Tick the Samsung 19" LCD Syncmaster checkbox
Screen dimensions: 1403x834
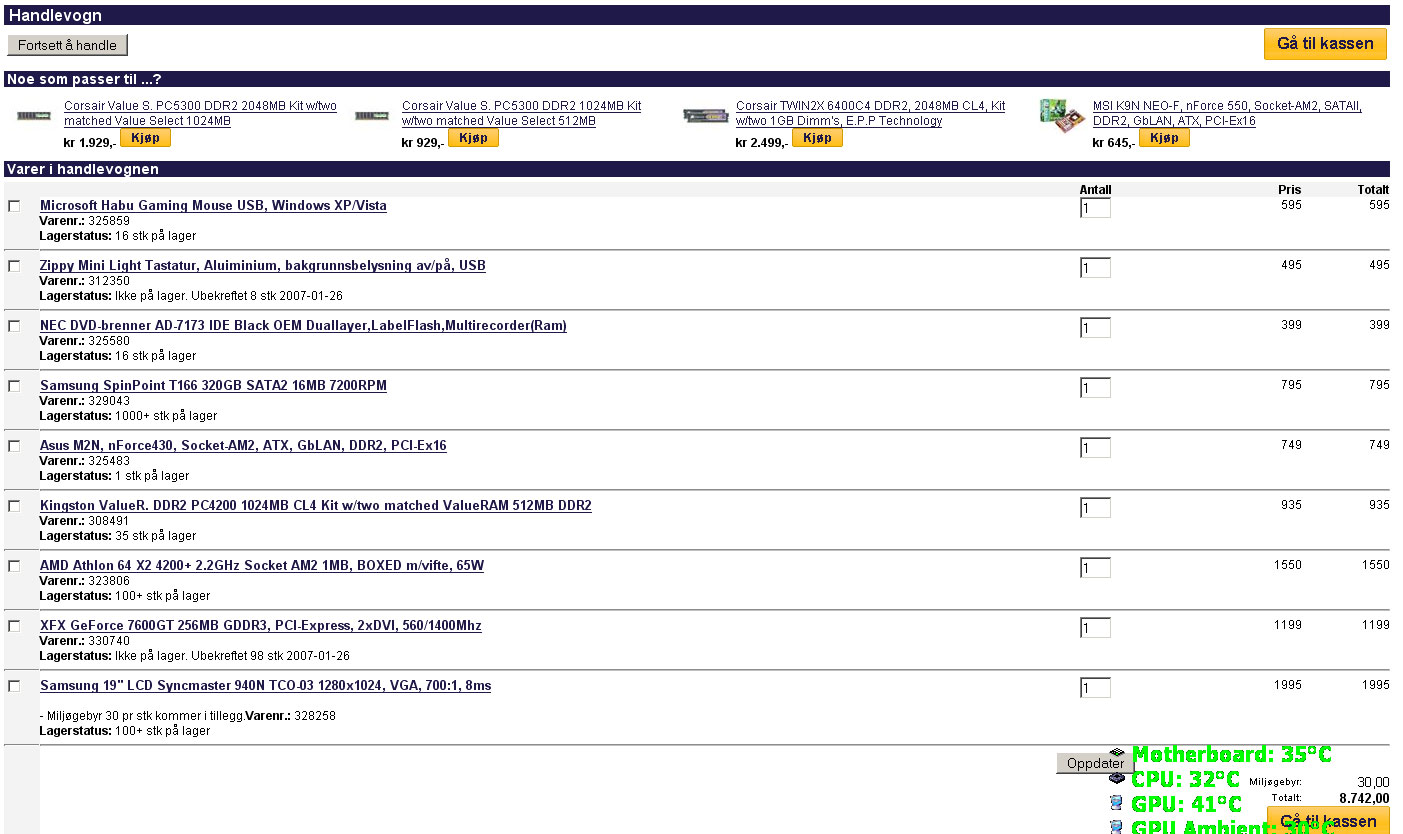pyautogui.click(x=14, y=686)
